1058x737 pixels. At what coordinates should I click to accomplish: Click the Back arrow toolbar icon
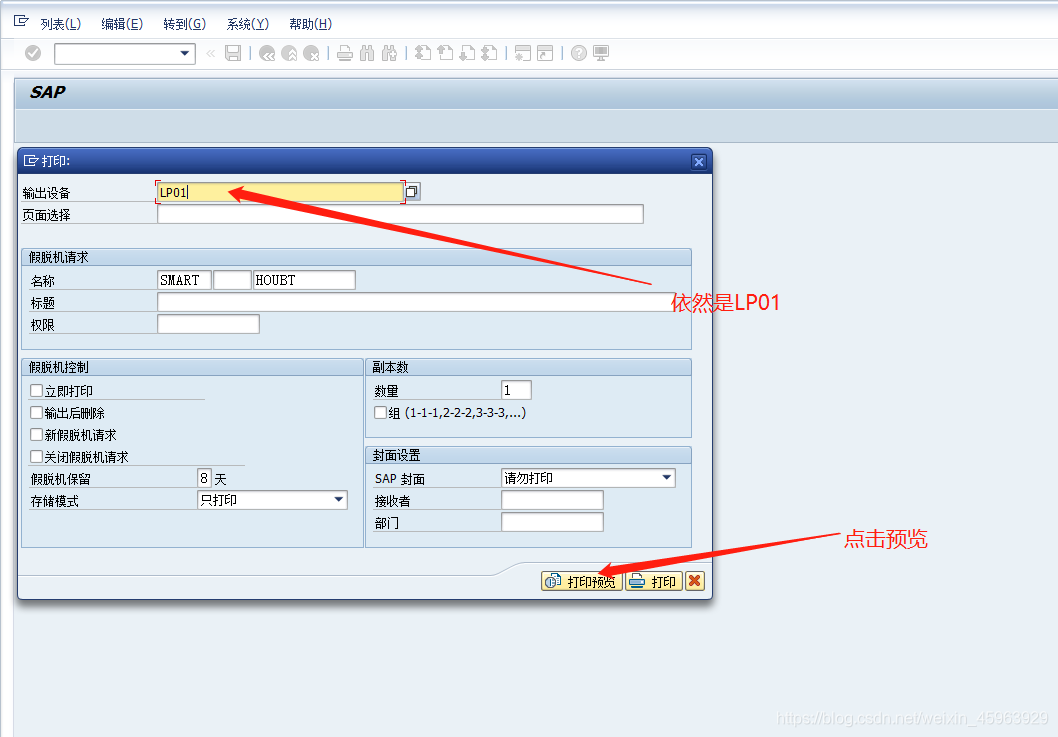click(267, 53)
